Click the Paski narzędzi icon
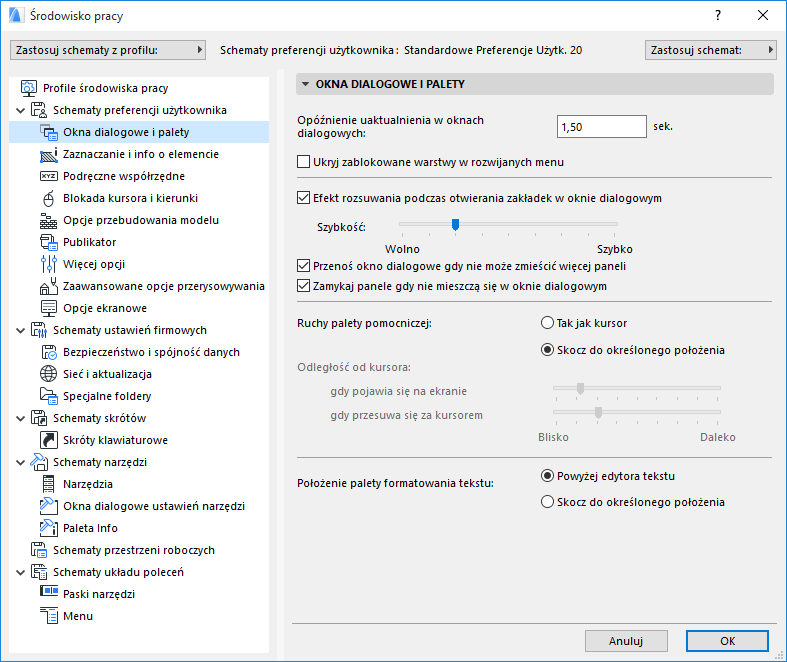 (x=49, y=591)
